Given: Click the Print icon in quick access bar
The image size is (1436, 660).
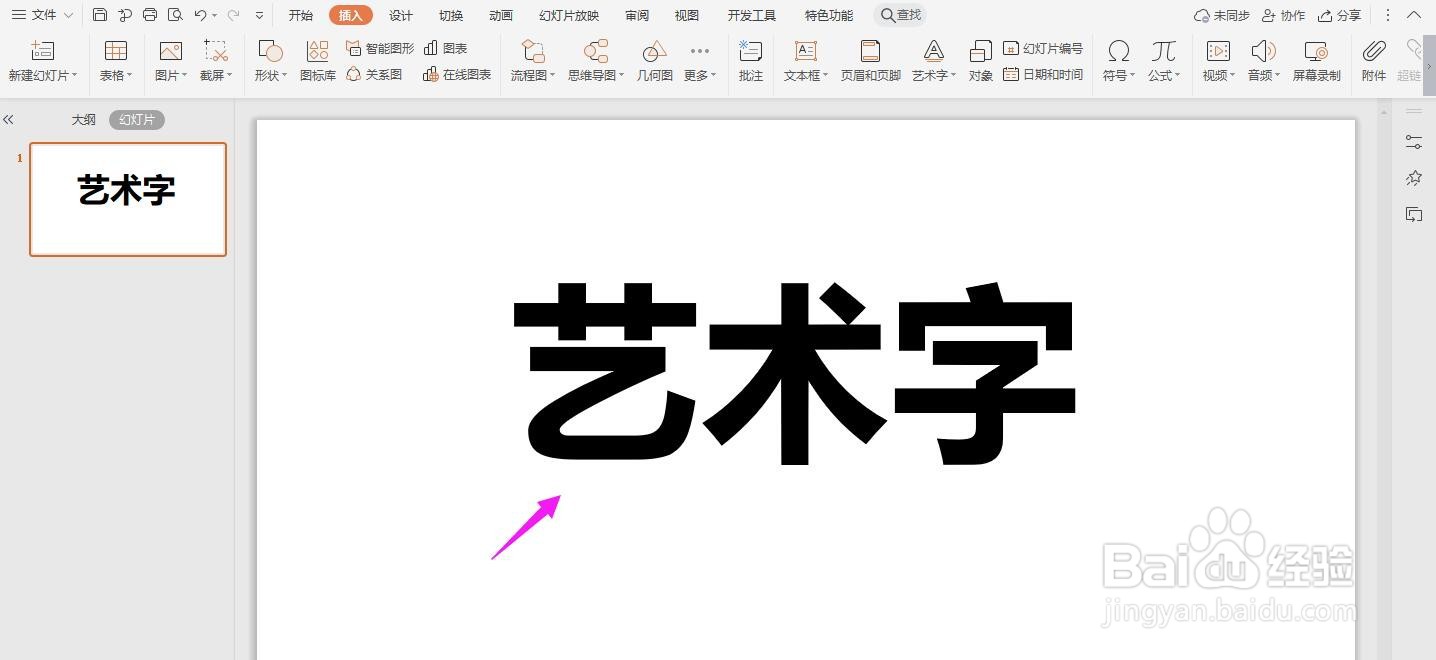Looking at the screenshot, I should [150, 15].
